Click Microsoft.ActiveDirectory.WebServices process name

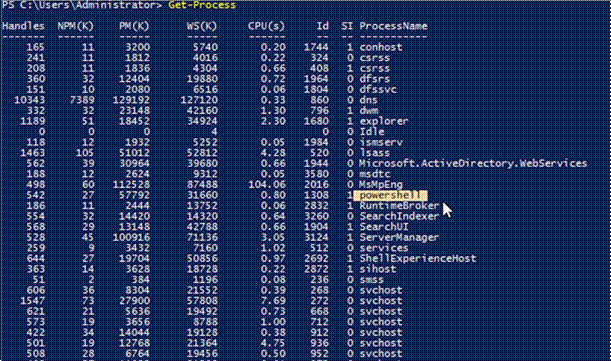473,163
